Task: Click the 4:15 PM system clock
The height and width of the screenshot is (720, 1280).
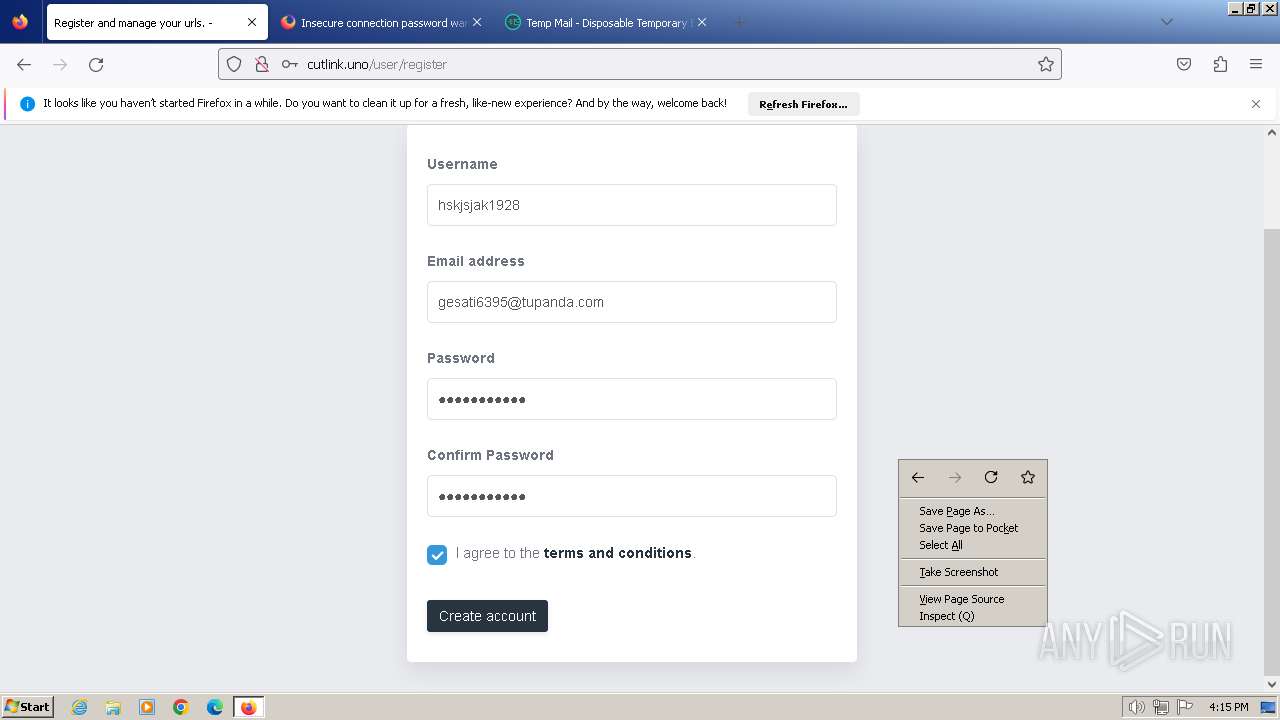Action: coord(1228,707)
